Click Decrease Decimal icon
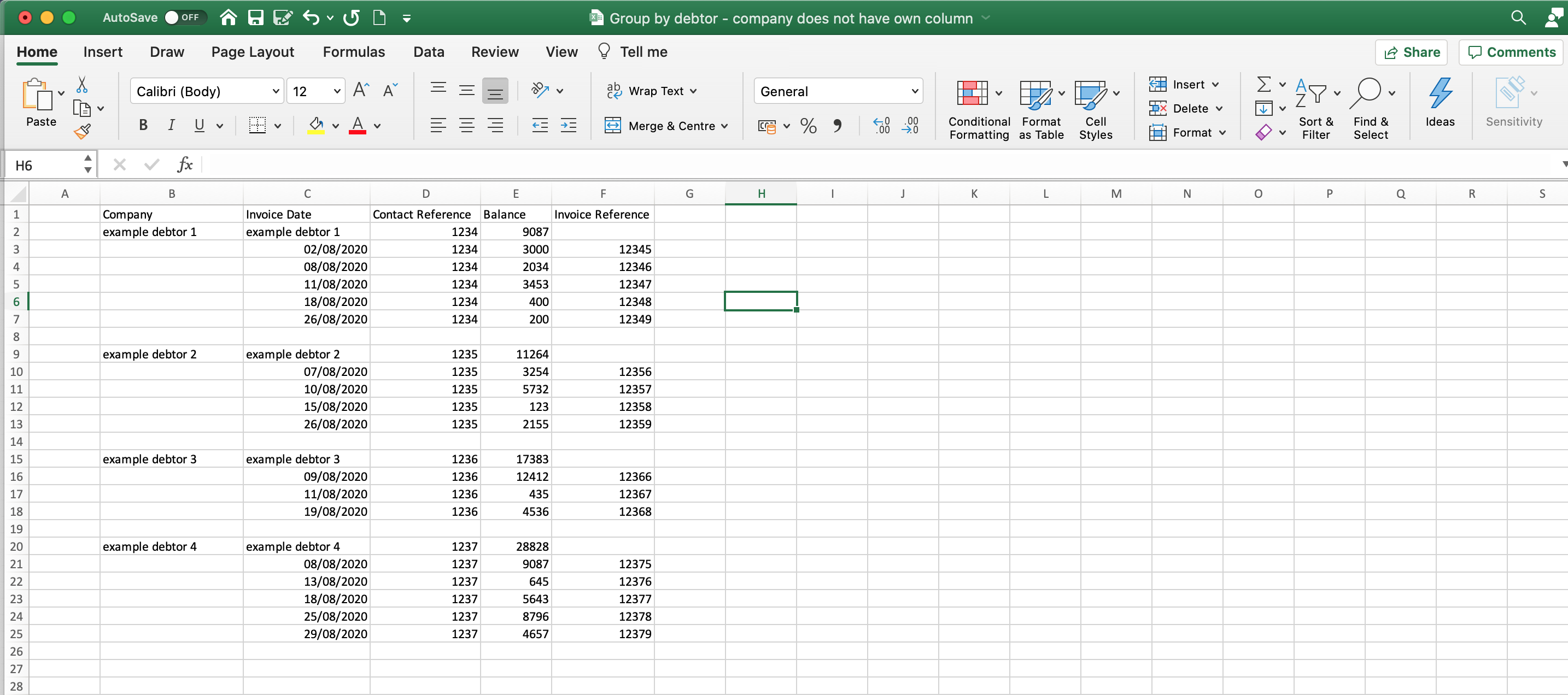Screen dimensions: 1568x695 point(911,125)
